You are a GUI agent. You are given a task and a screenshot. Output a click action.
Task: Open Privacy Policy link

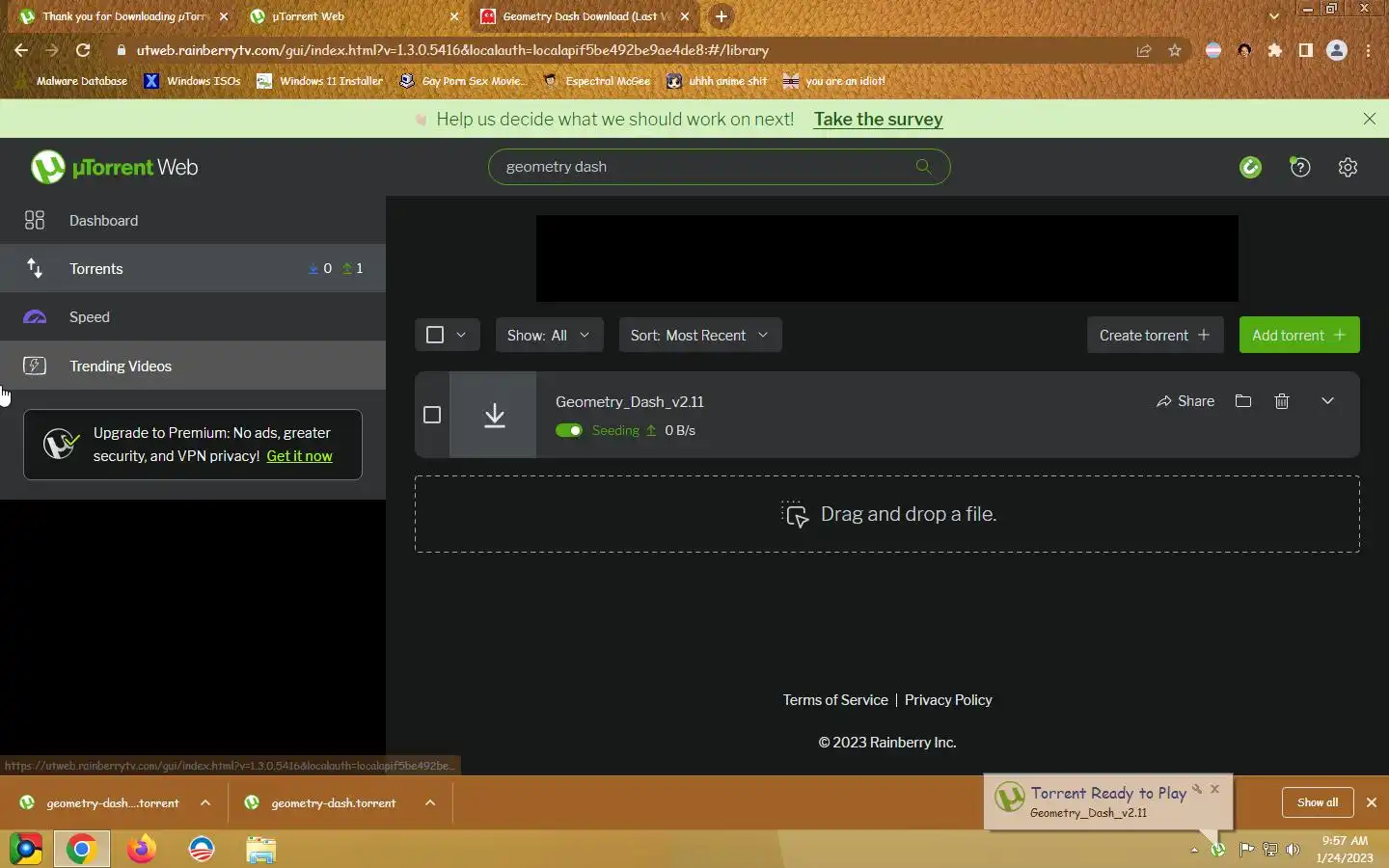pyautogui.click(x=948, y=700)
